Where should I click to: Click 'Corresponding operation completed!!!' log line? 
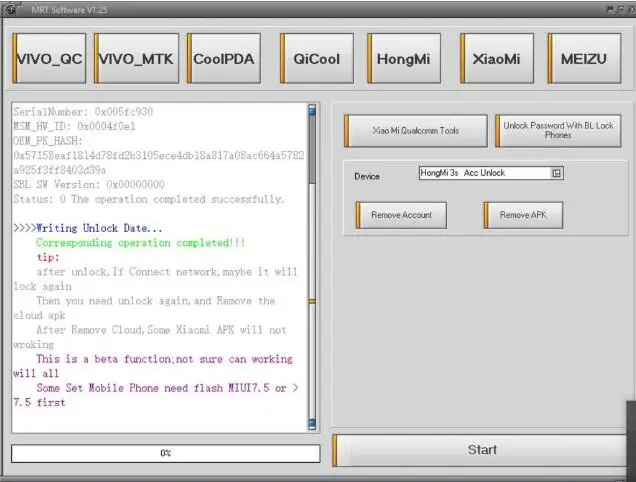pyautogui.click(x=141, y=243)
